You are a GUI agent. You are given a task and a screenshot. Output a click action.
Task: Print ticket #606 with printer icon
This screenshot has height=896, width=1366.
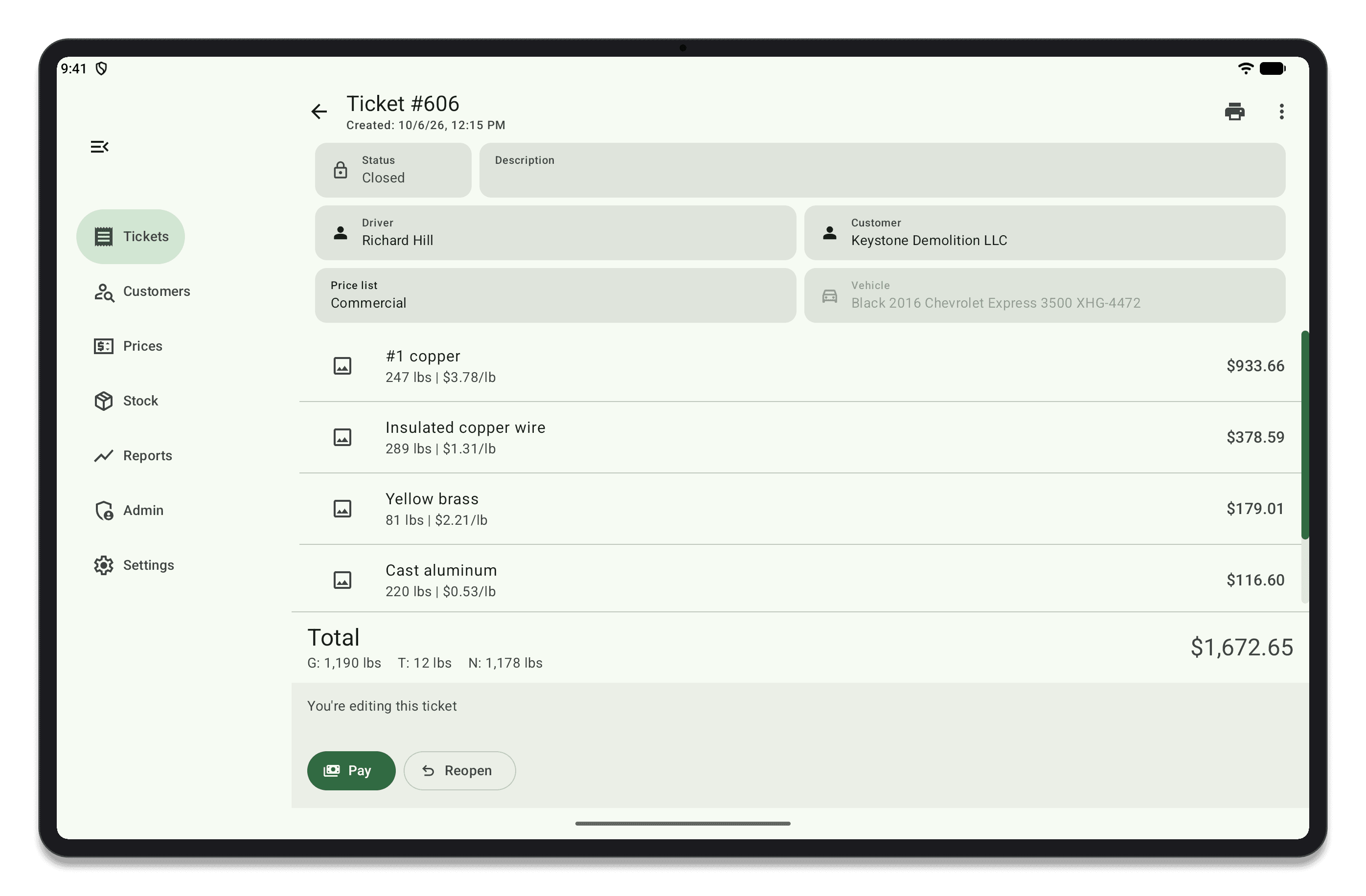(x=1234, y=112)
